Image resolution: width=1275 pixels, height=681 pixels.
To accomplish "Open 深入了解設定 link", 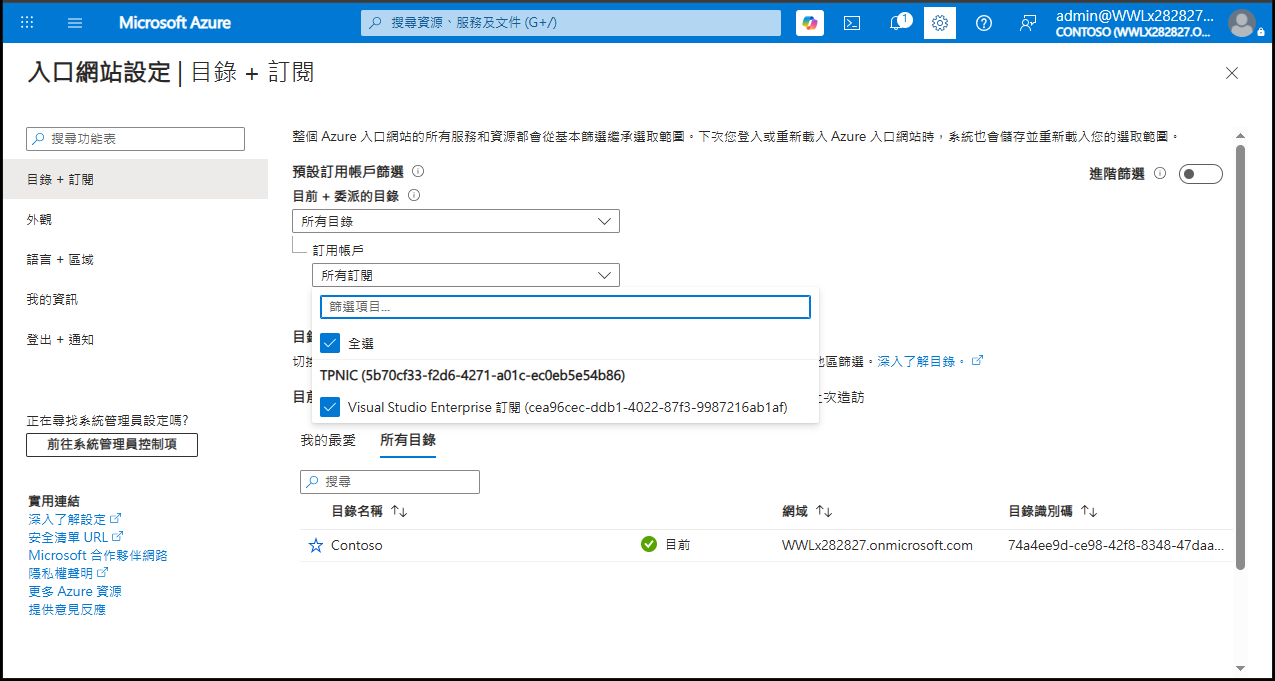I will [75, 519].
